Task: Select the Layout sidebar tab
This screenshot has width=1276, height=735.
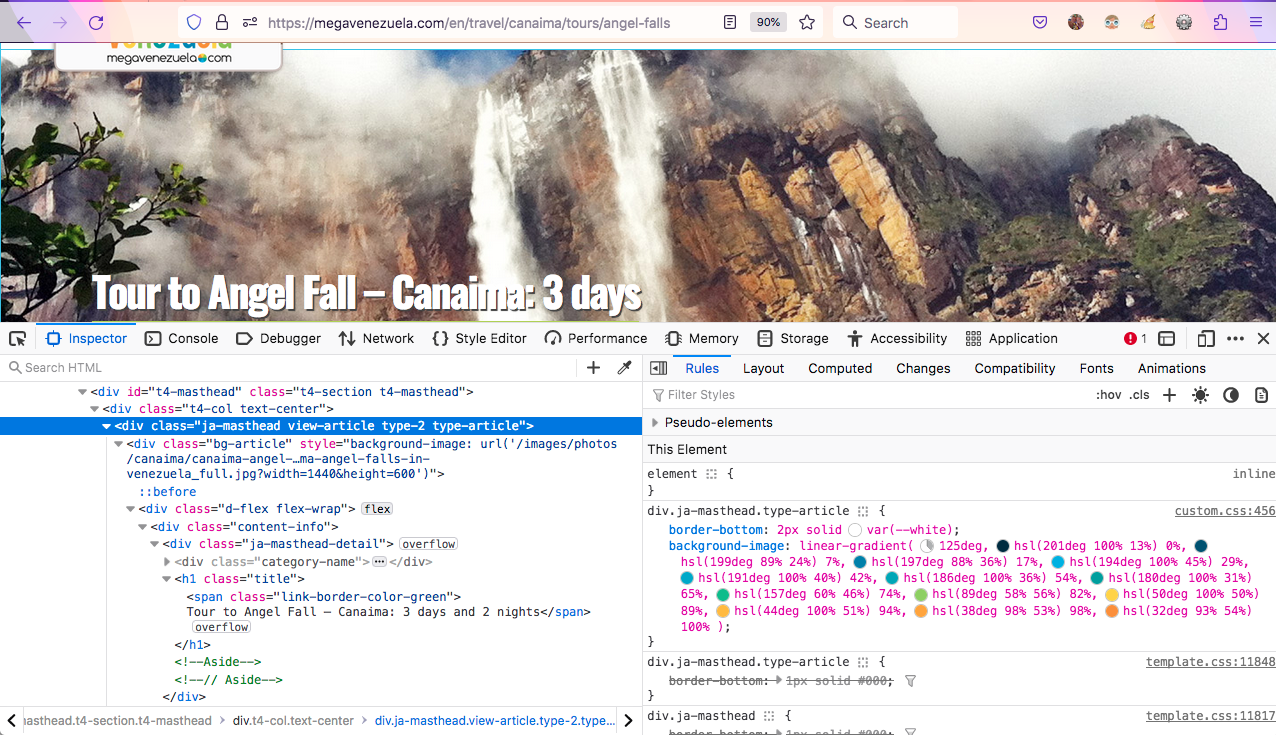Action: coord(764,368)
